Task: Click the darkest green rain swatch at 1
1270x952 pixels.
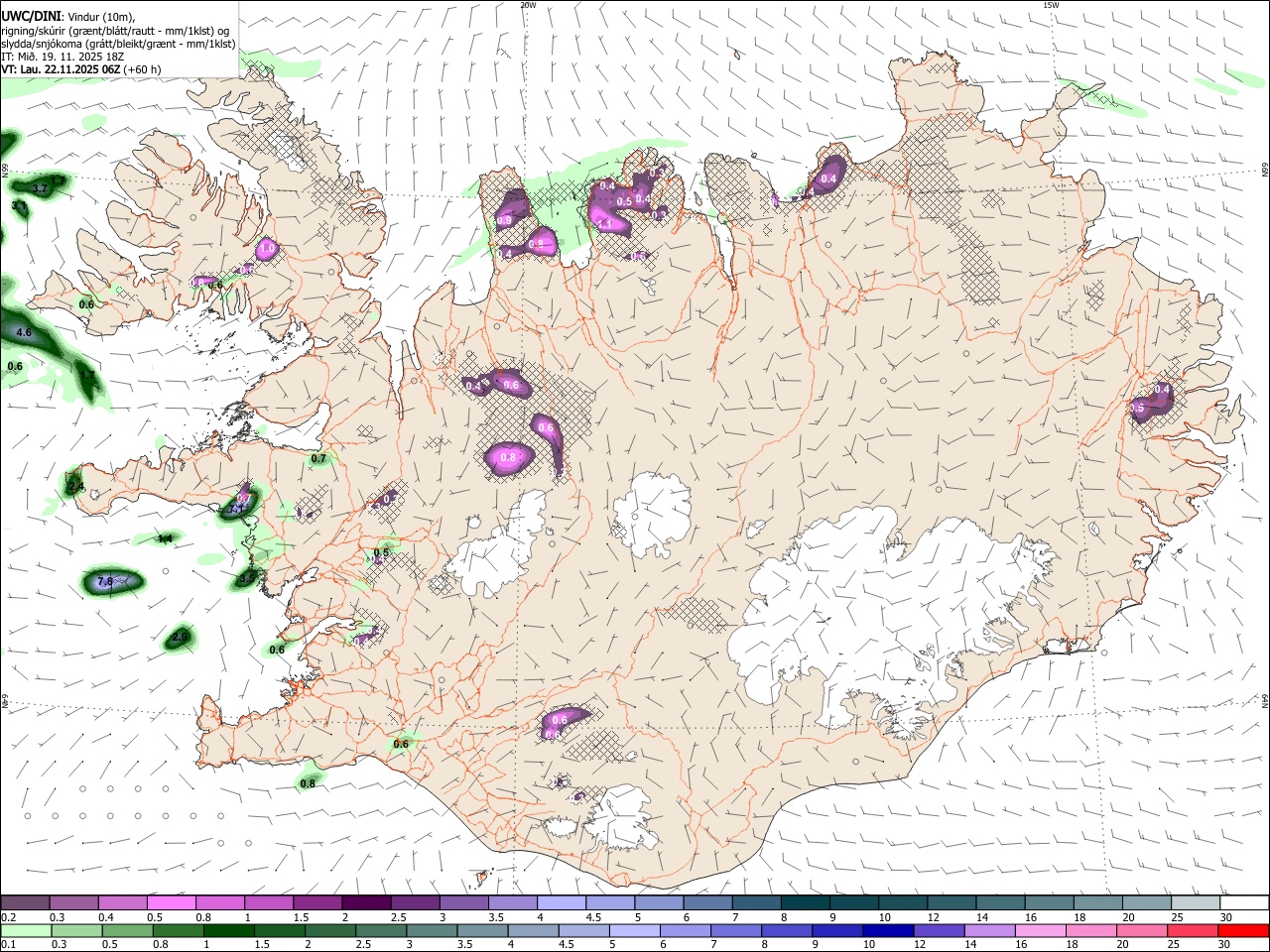Action: coord(228,930)
